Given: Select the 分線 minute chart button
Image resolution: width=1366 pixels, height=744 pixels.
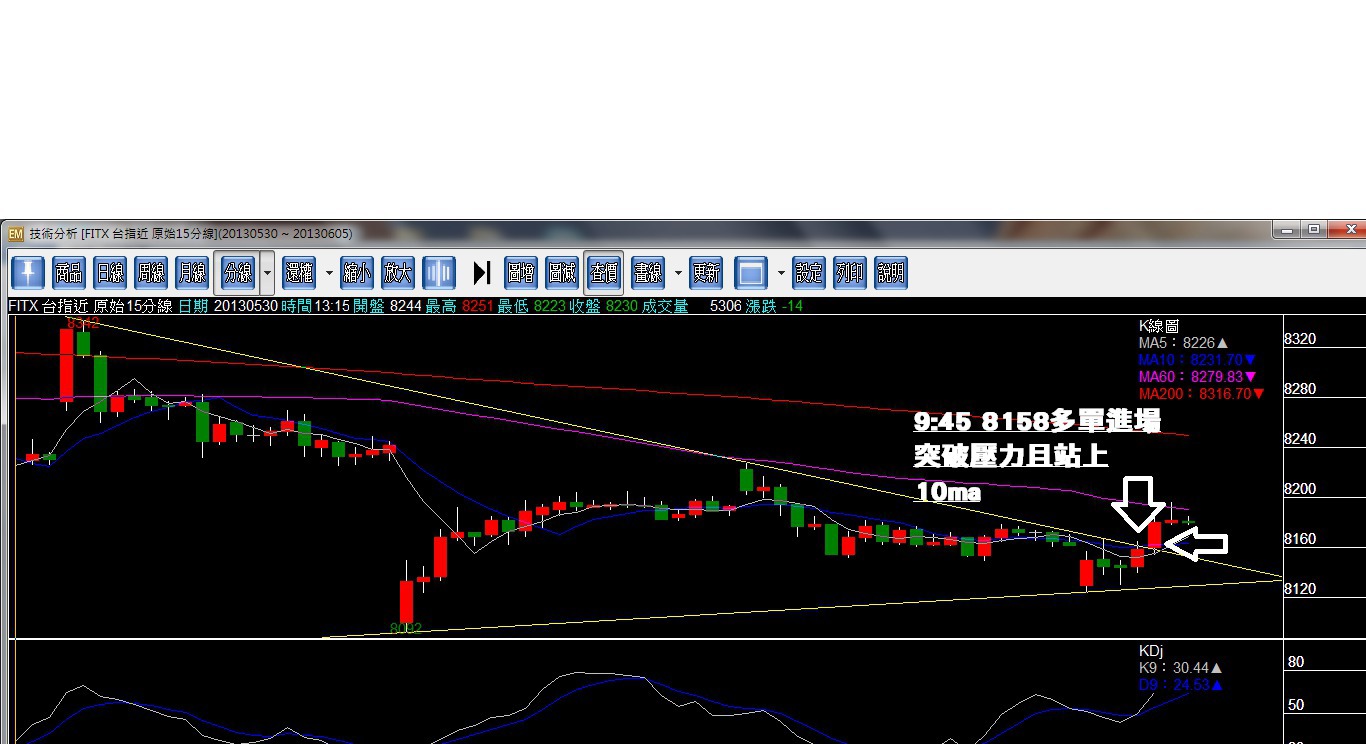Looking at the screenshot, I should [x=237, y=272].
